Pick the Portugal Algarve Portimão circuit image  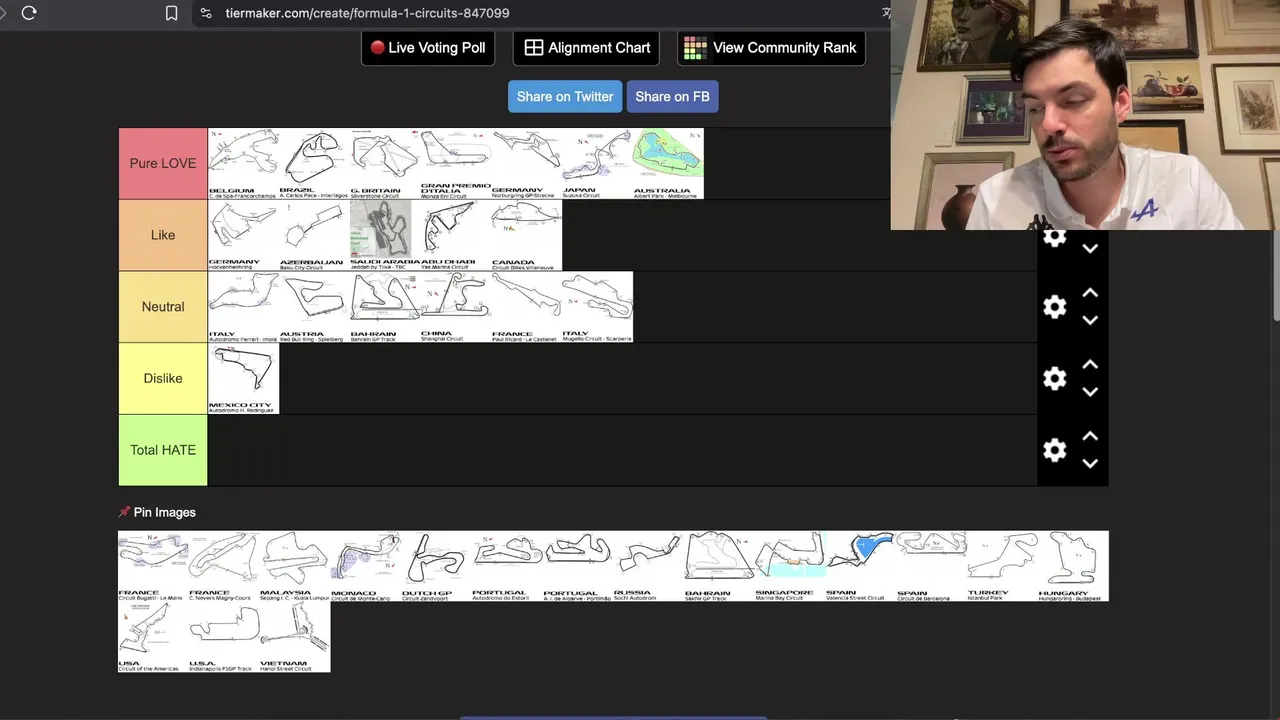(578, 566)
